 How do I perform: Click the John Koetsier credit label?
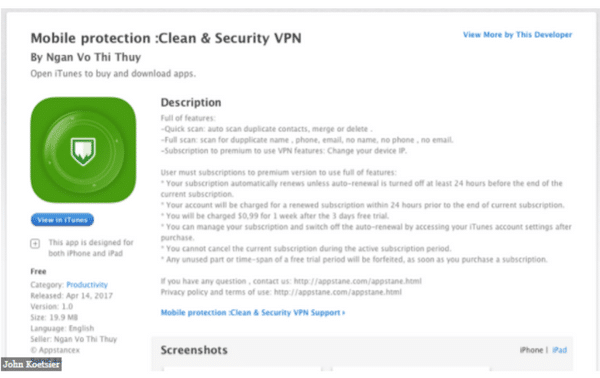click(x=31, y=364)
